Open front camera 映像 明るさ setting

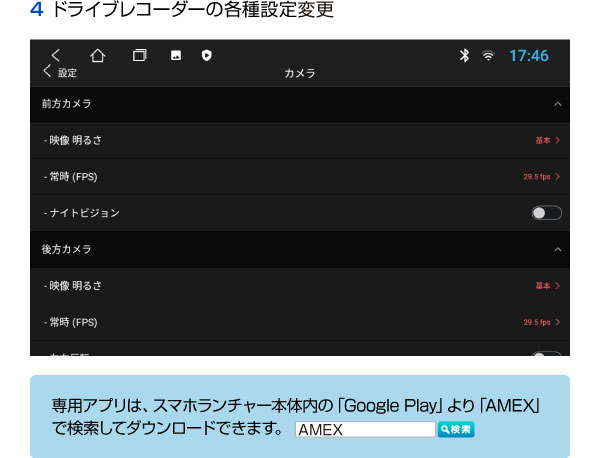(300, 140)
